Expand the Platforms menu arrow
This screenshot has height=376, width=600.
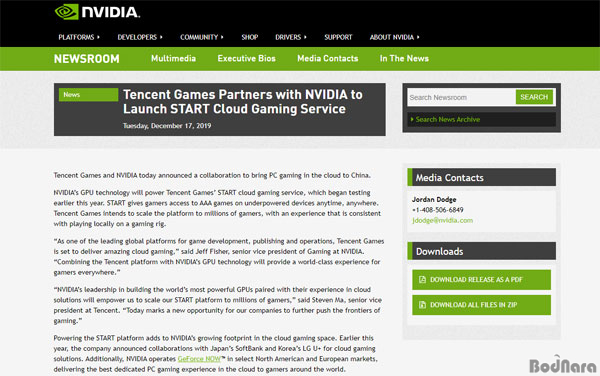[98, 37]
